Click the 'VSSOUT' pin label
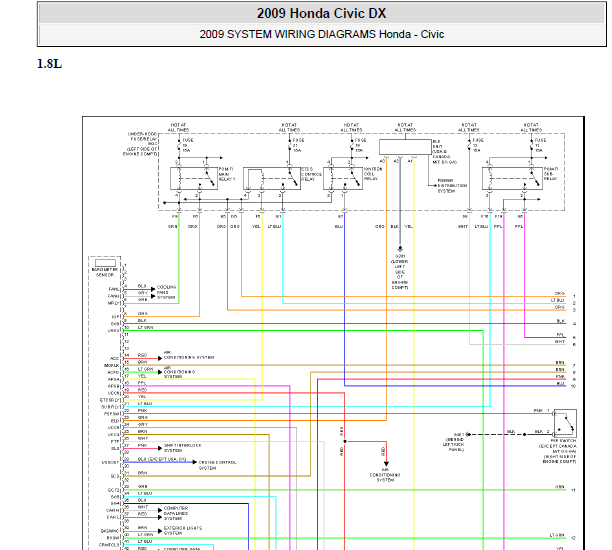Image resolution: width=612 pixels, height=550 pixels. pos(110,463)
